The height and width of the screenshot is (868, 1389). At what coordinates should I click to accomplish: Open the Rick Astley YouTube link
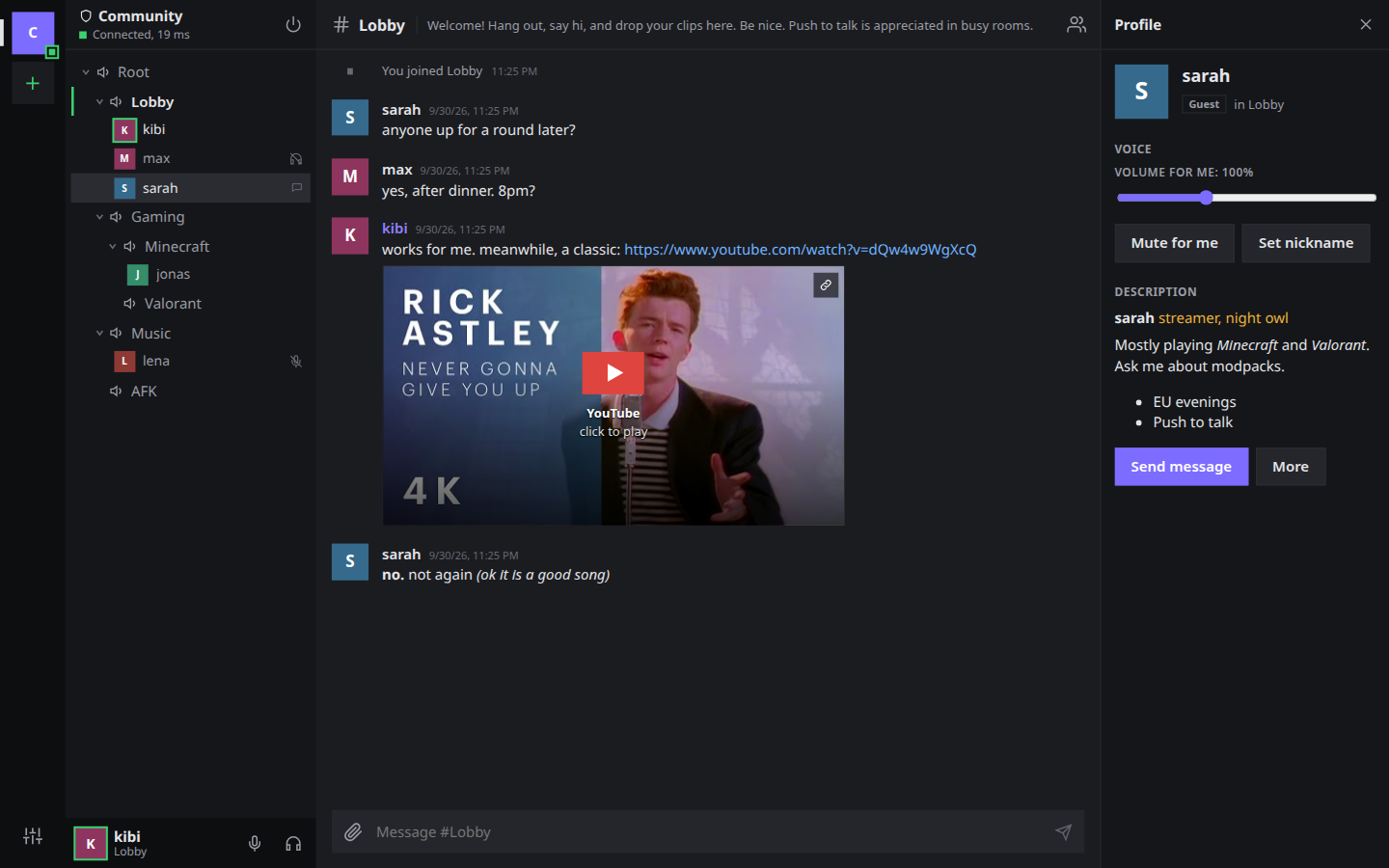(x=800, y=250)
